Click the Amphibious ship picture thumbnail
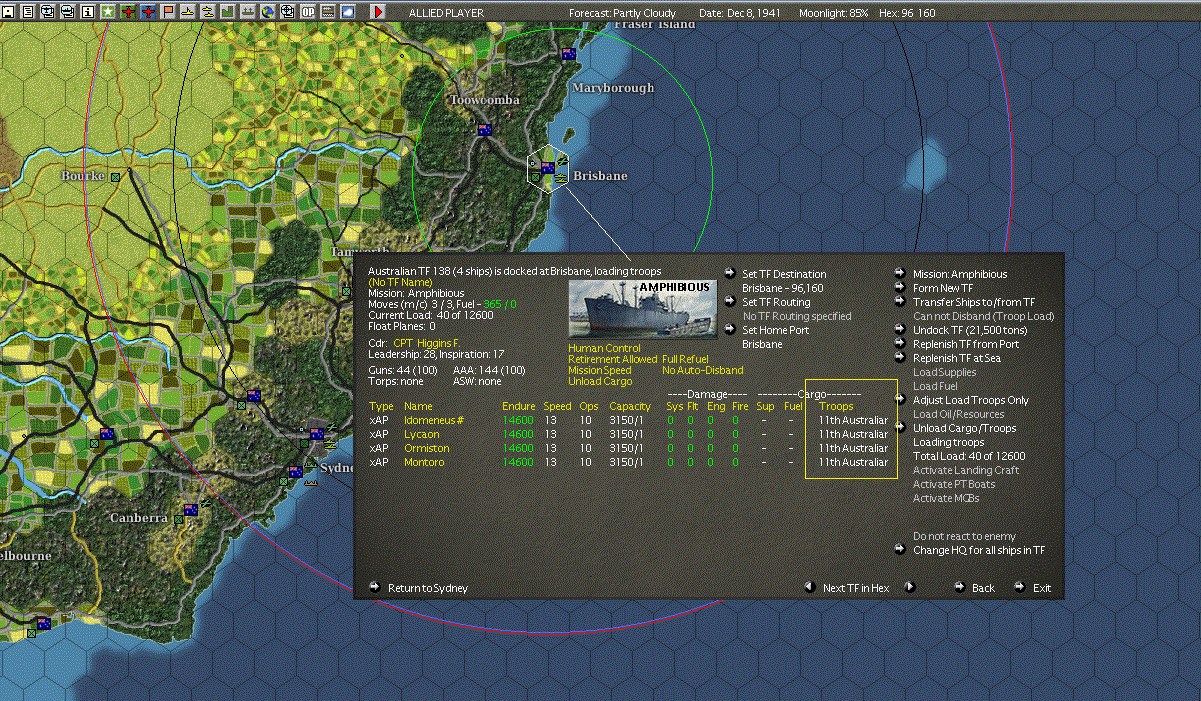This screenshot has width=1201, height=701. (643, 308)
